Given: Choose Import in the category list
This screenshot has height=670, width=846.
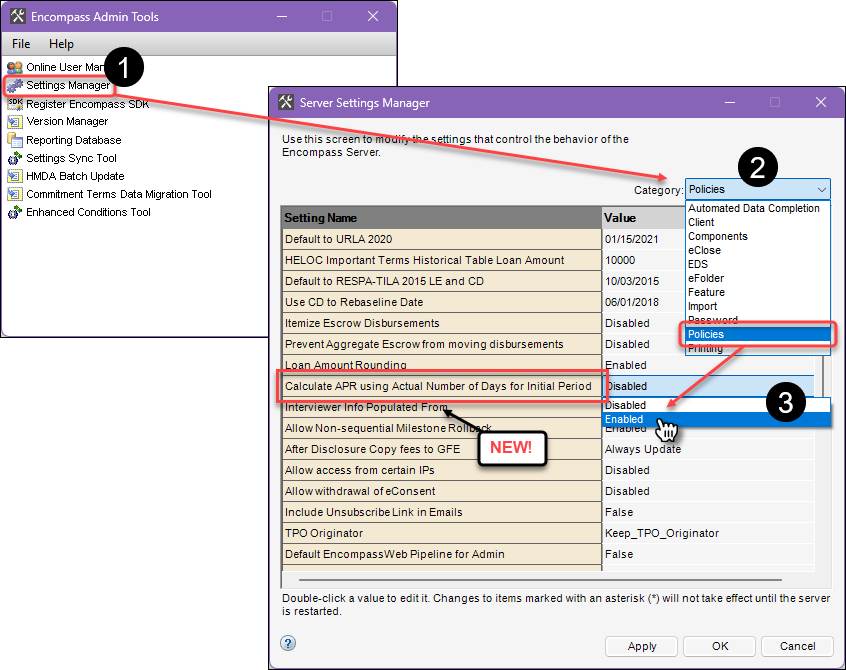Looking at the screenshot, I should pos(702,306).
